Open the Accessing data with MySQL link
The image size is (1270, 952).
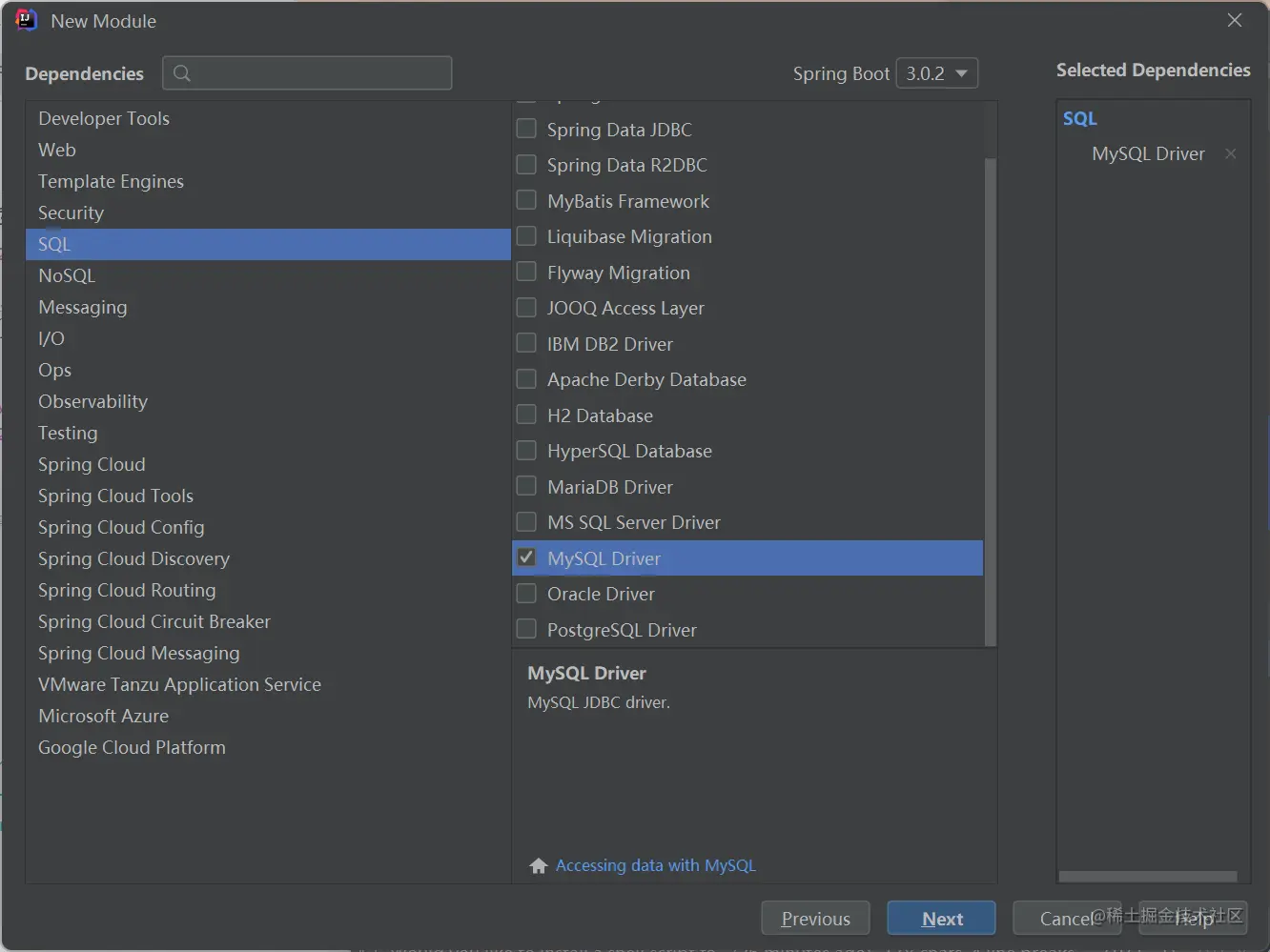click(656, 865)
